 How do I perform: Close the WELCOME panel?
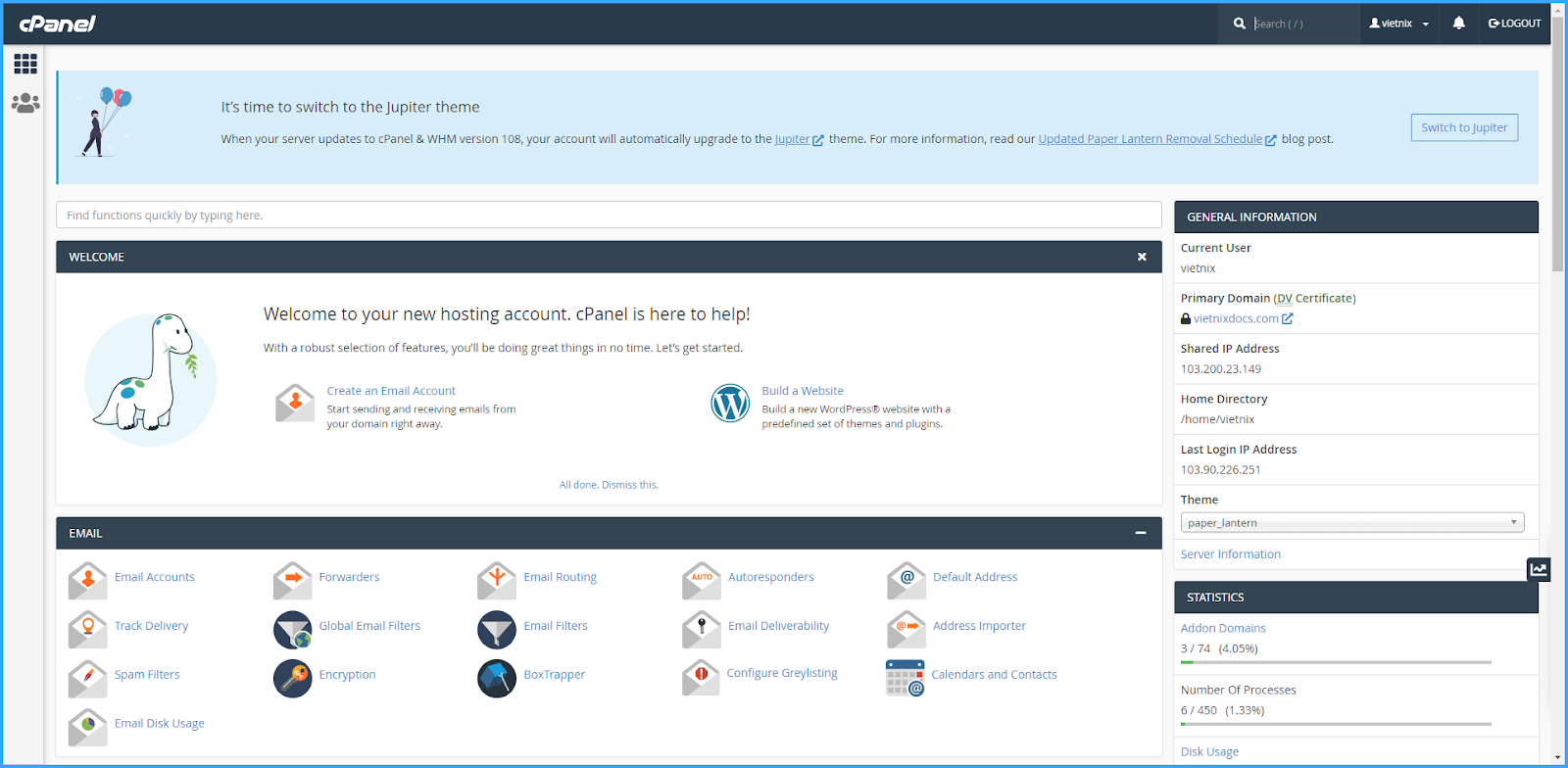(x=1142, y=257)
